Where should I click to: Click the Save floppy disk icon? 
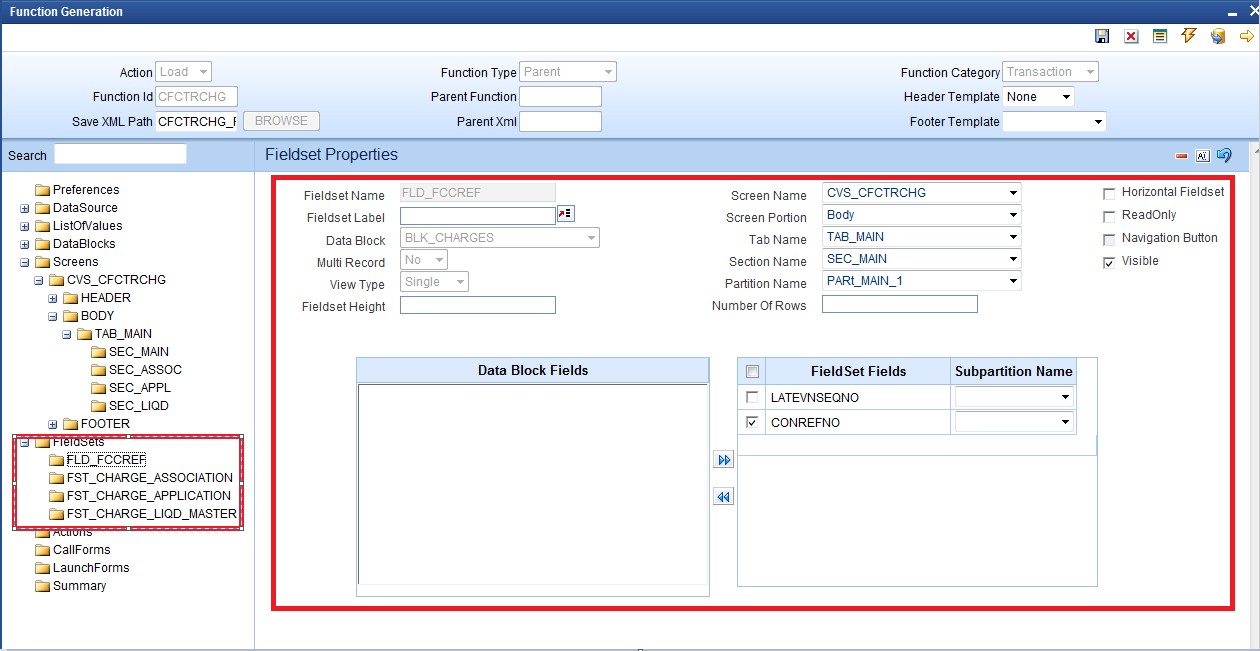click(1102, 36)
